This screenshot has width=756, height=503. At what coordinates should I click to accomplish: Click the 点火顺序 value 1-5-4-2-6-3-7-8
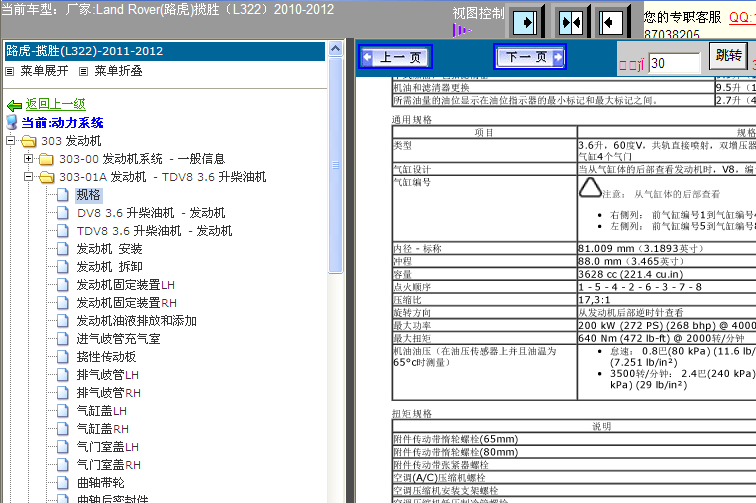click(x=640, y=287)
